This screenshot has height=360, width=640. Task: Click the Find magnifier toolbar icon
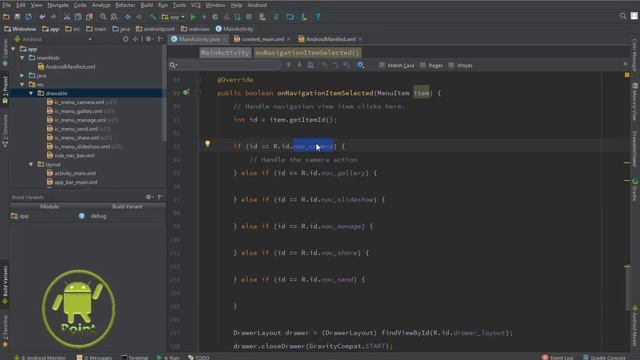pyautogui.click(x=103, y=17)
